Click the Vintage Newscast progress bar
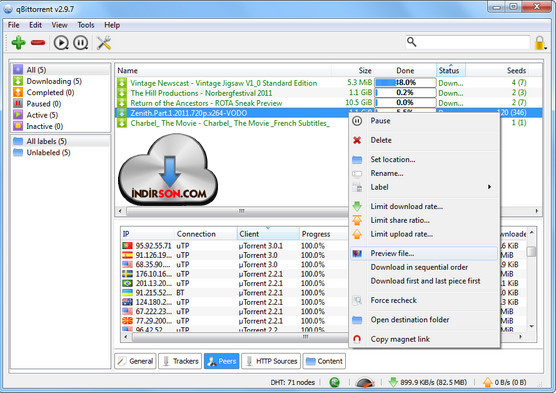This screenshot has width=556, height=393. coord(405,83)
